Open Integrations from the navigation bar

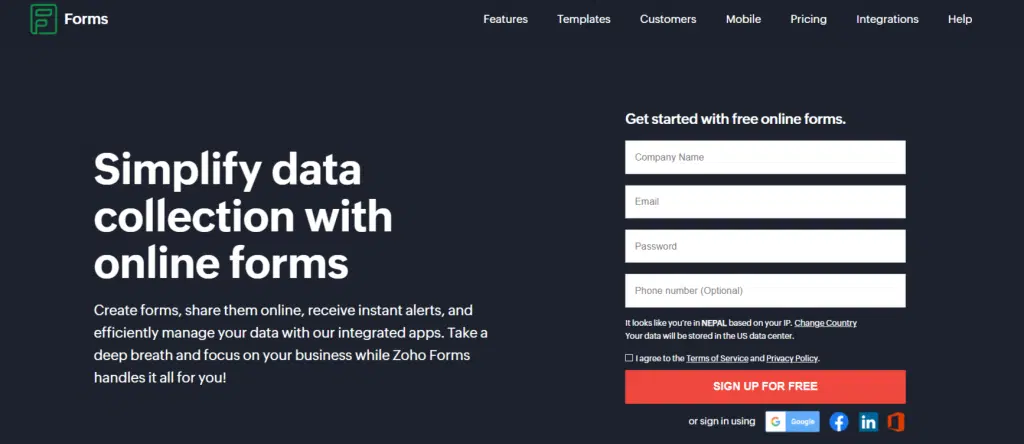click(x=887, y=19)
